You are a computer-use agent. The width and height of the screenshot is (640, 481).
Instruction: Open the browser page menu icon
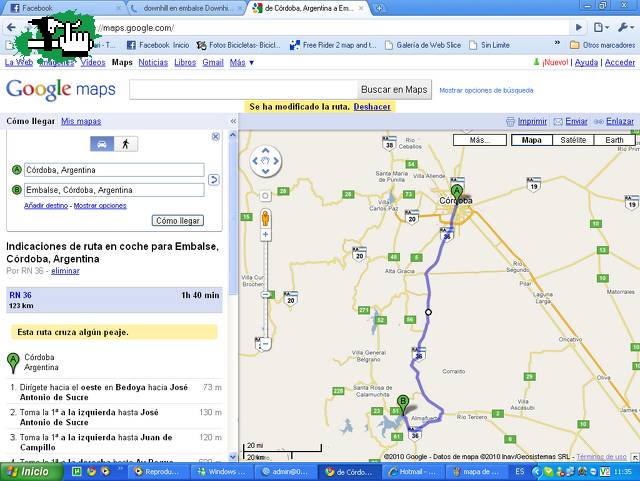[x=601, y=27]
